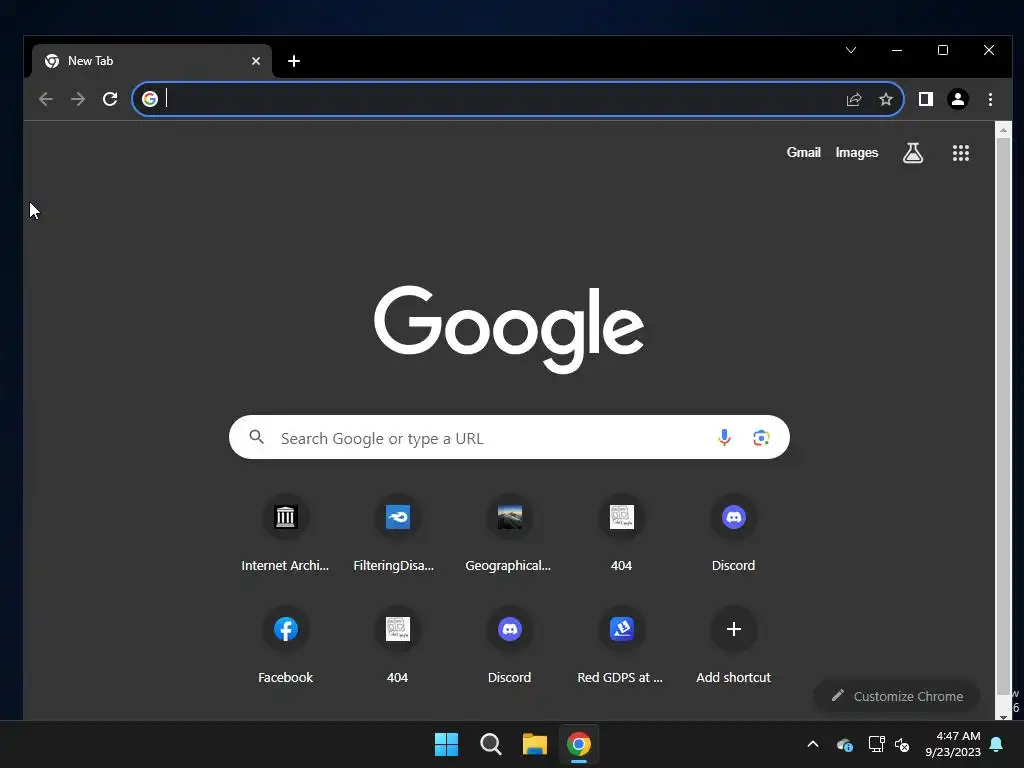Open the Google apps grid
The height and width of the screenshot is (768, 1024).
(x=960, y=153)
